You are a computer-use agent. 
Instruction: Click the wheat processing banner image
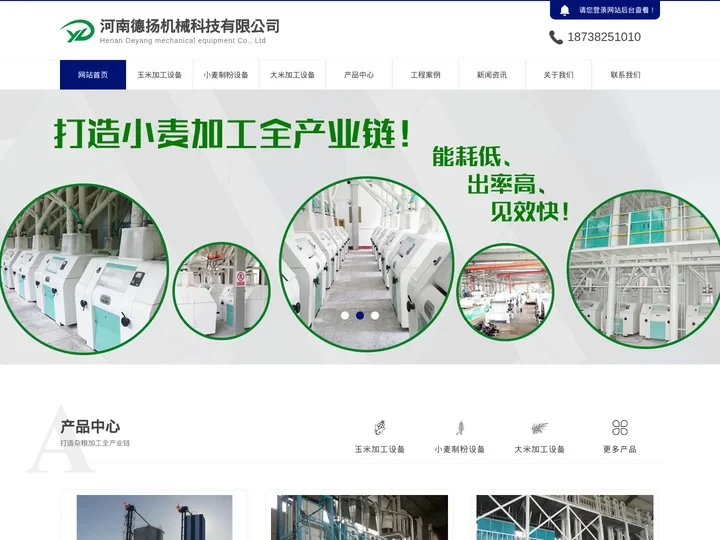360,227
